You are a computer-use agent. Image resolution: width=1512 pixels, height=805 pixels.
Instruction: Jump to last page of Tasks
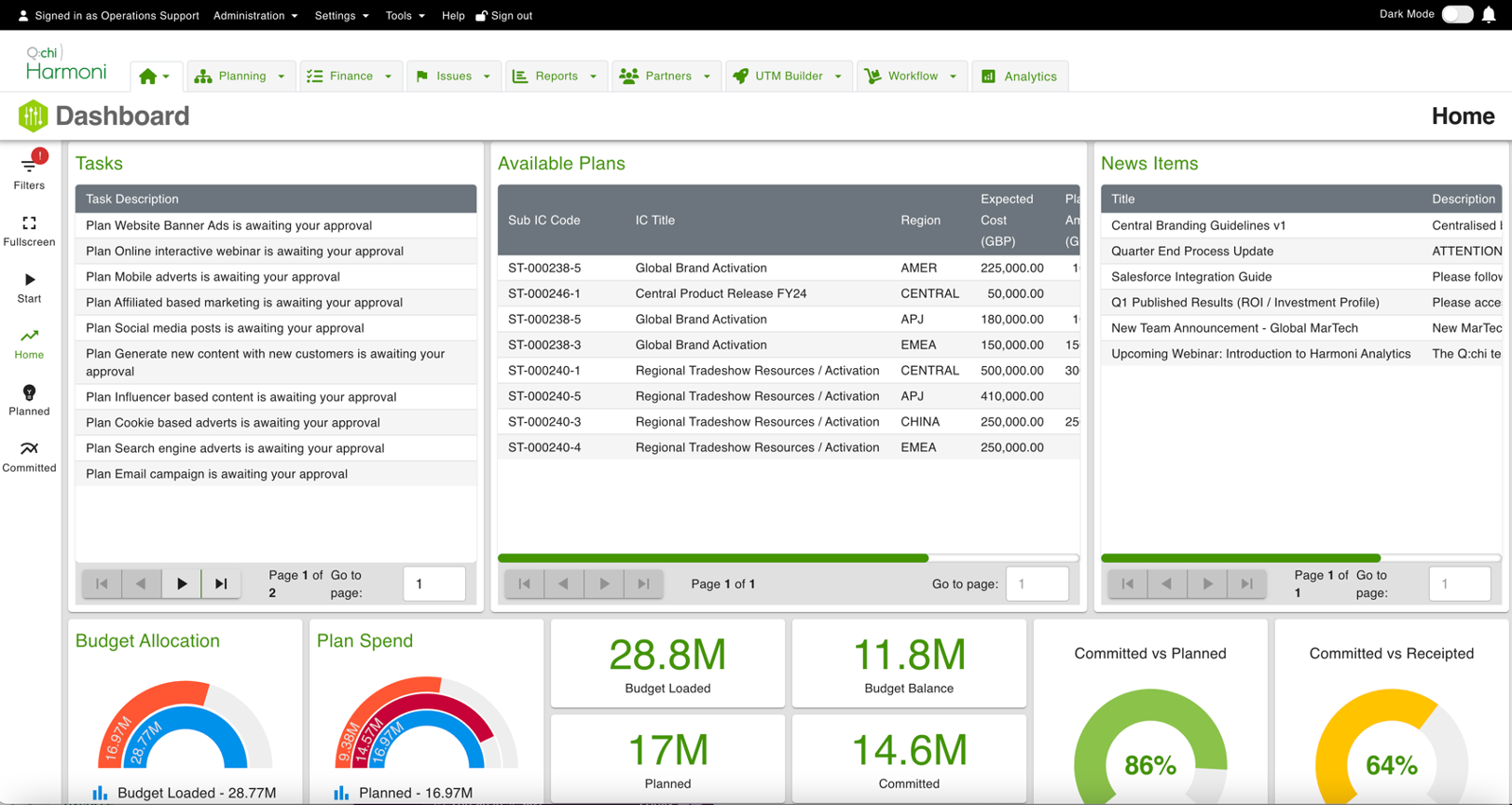[x=221, y=584]
